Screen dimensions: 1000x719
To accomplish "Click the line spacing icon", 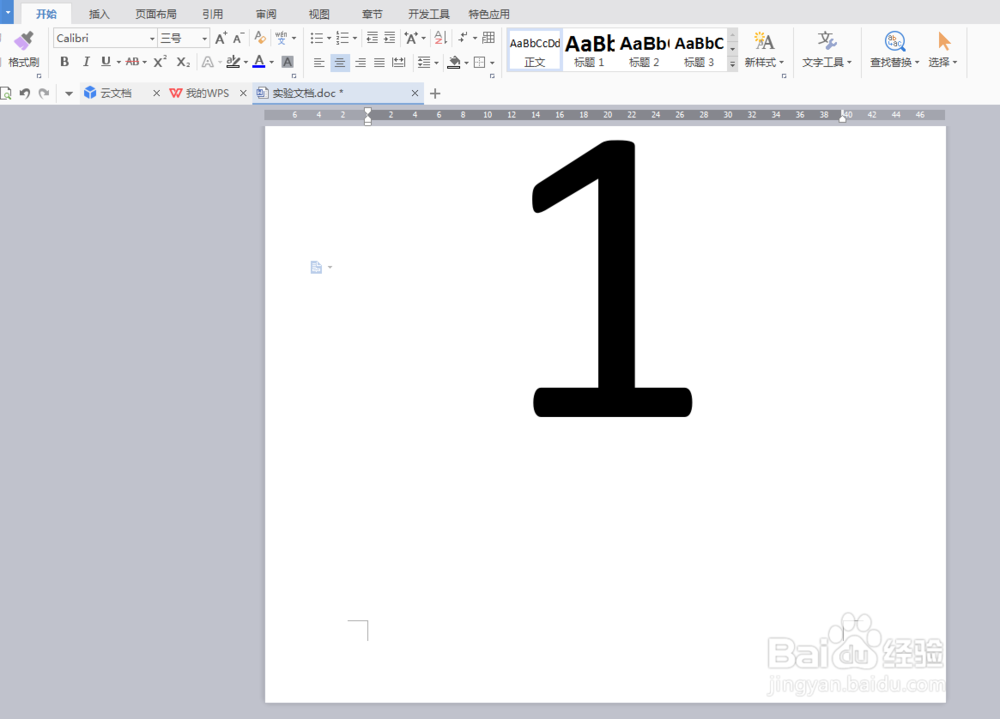I will click(x=423, y=62).
